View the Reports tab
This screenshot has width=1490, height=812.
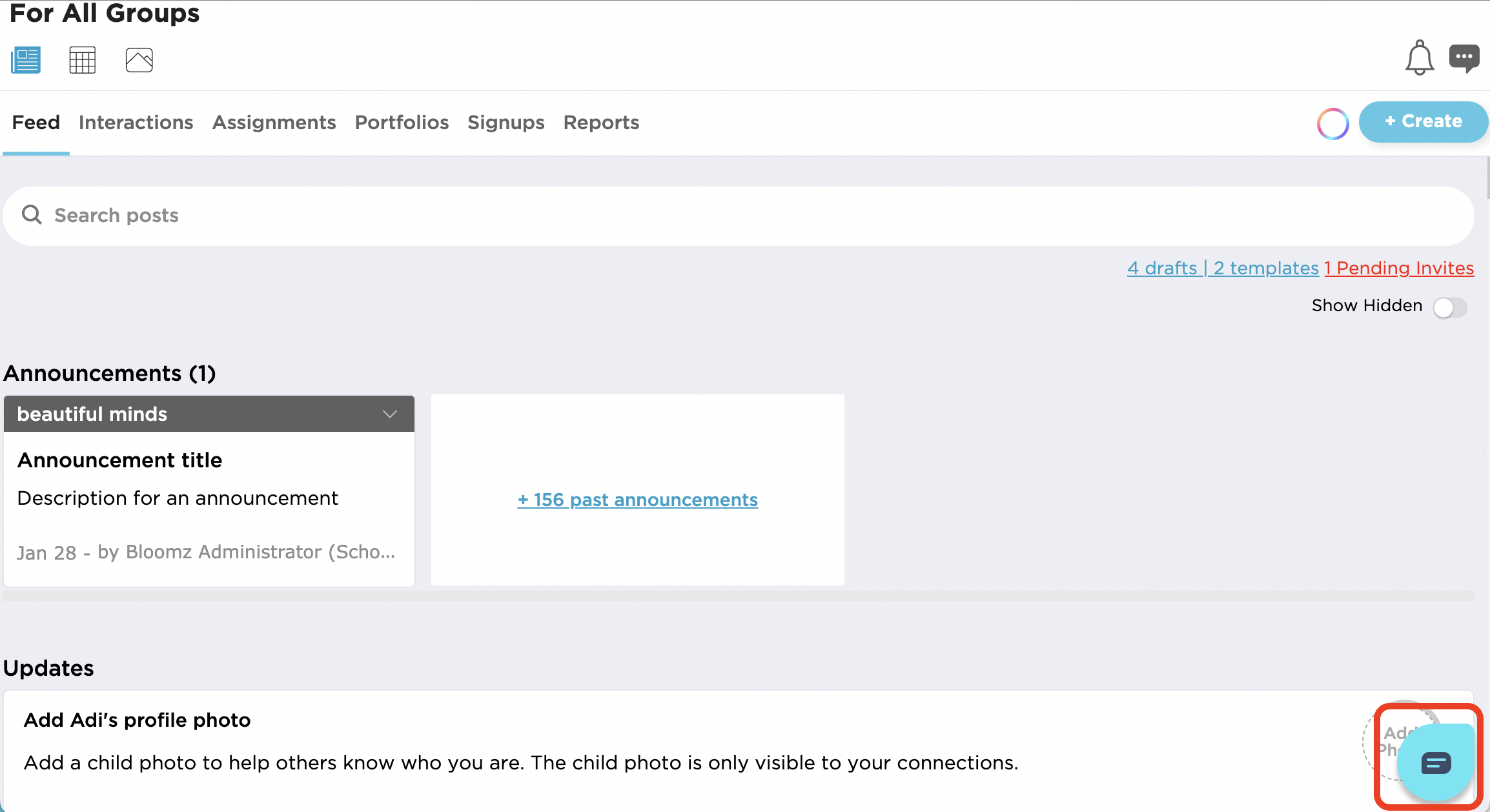pyautogui.click(x=601, y=123)
